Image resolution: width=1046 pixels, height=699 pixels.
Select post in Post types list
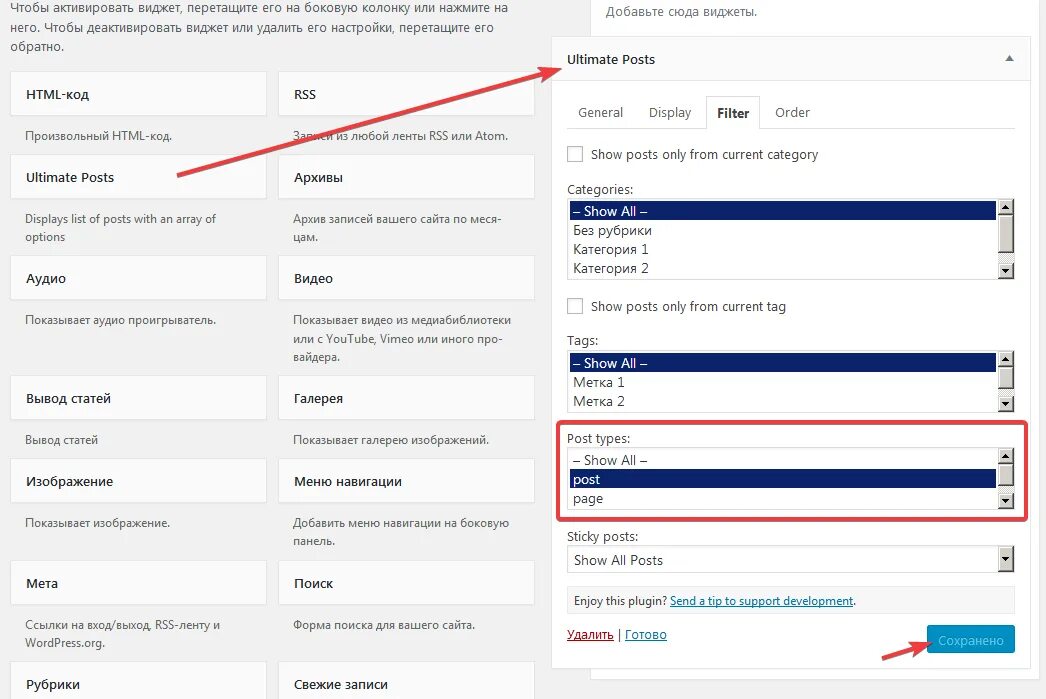coord(782,479)
